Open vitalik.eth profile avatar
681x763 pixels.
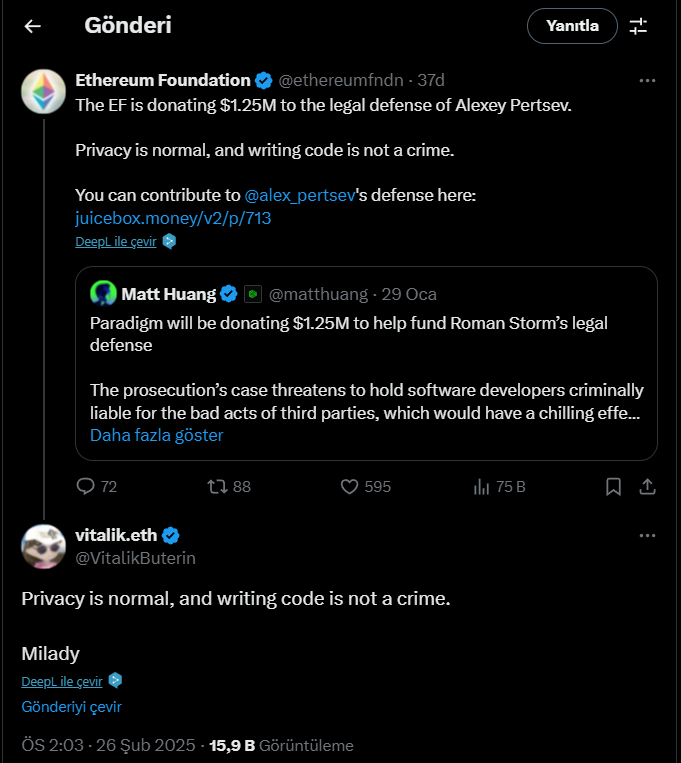point(43,545)
